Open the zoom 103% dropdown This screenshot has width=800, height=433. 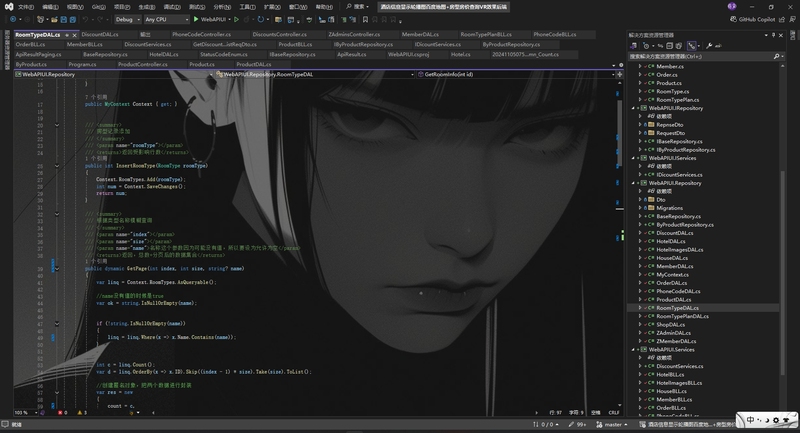26,412
